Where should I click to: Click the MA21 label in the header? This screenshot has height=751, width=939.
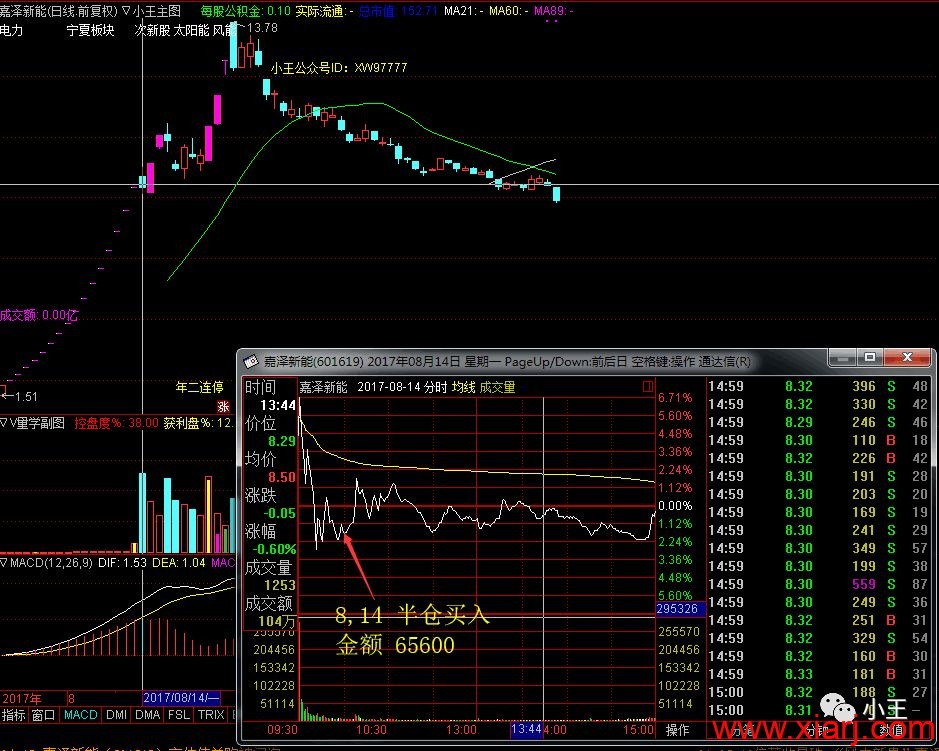tap(464, 11)
